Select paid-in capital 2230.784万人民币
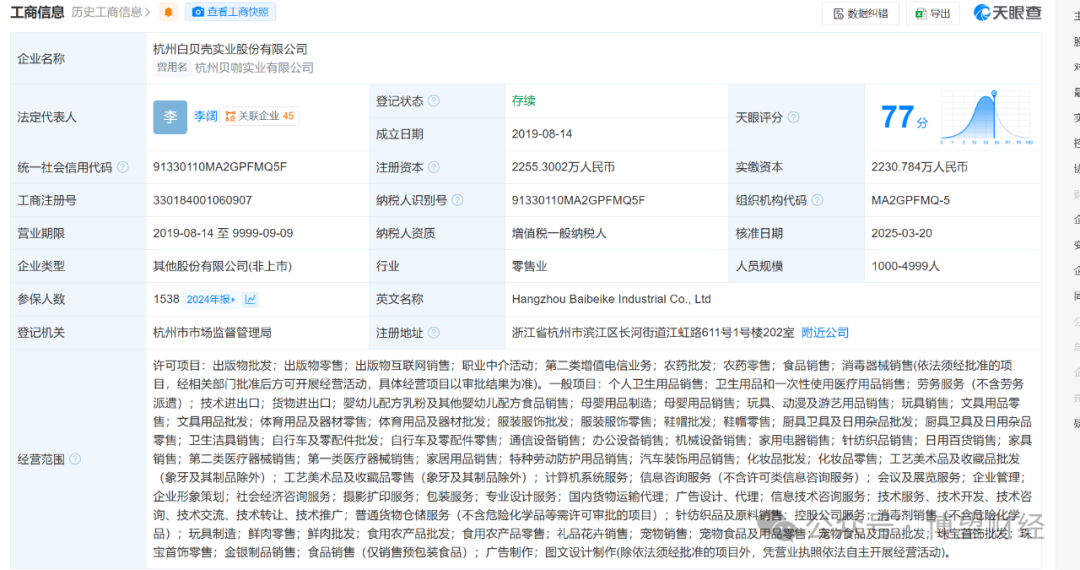The image size is (1080, 570). coord(920,167)
